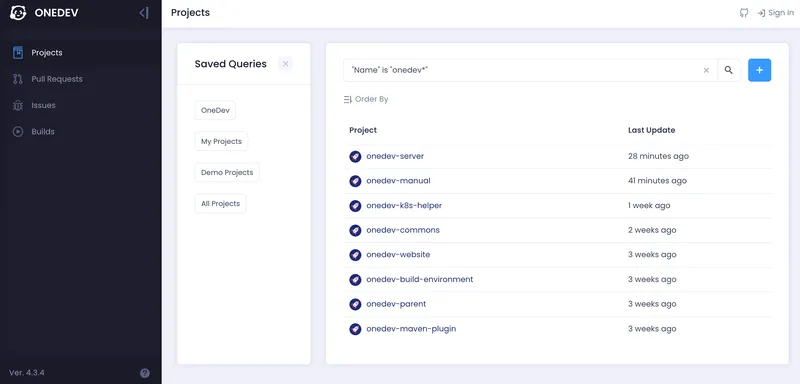Open the onedev-website project link

click(398, 254)
